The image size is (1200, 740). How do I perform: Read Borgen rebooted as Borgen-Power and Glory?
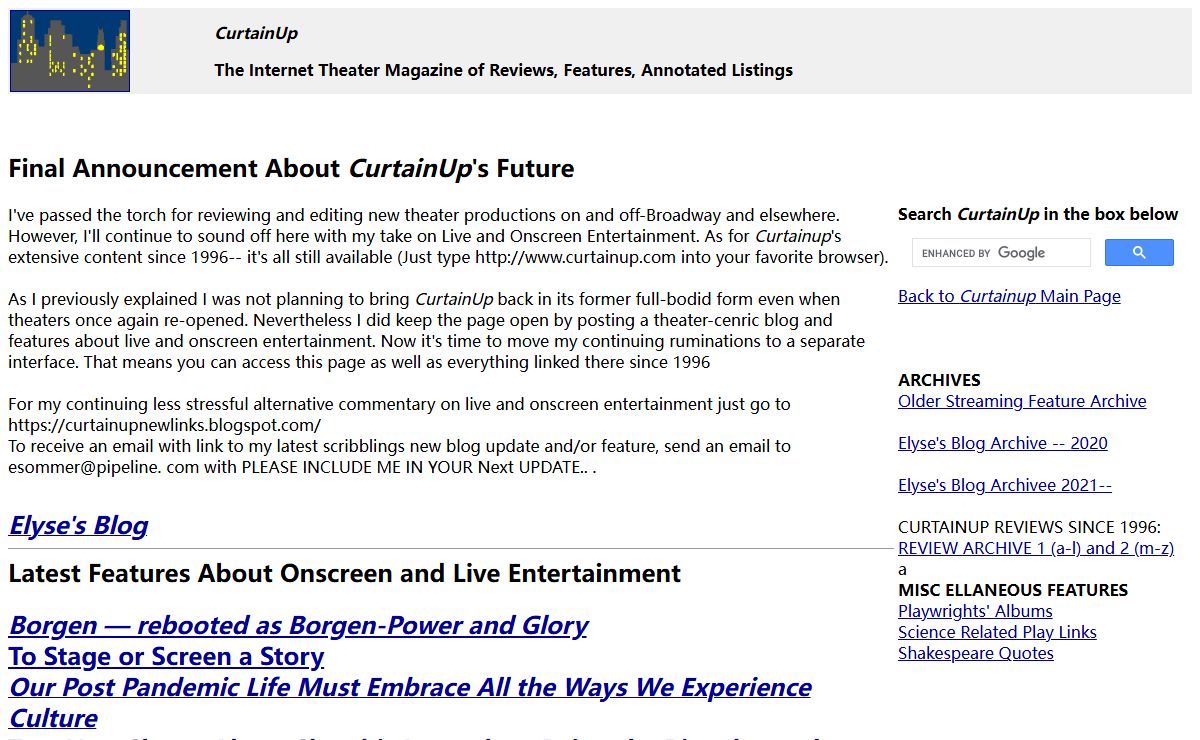[298, 625]
